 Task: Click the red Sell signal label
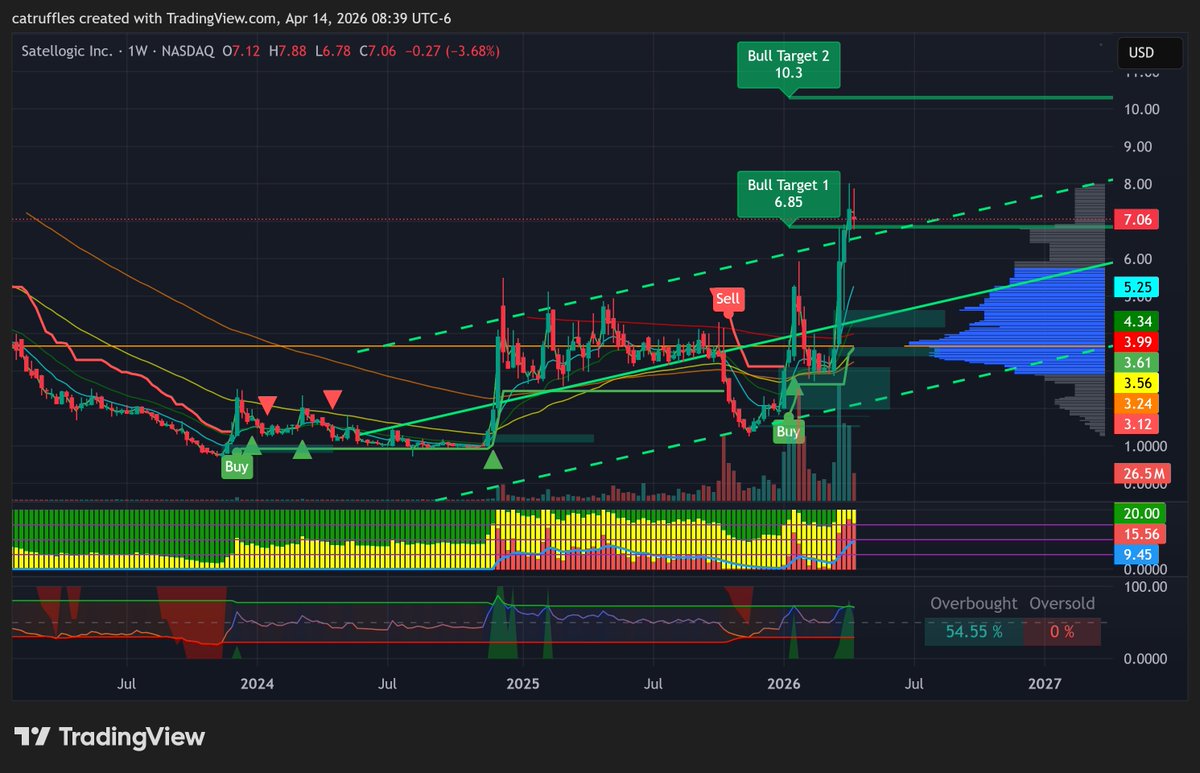click(x=727, y=298)
